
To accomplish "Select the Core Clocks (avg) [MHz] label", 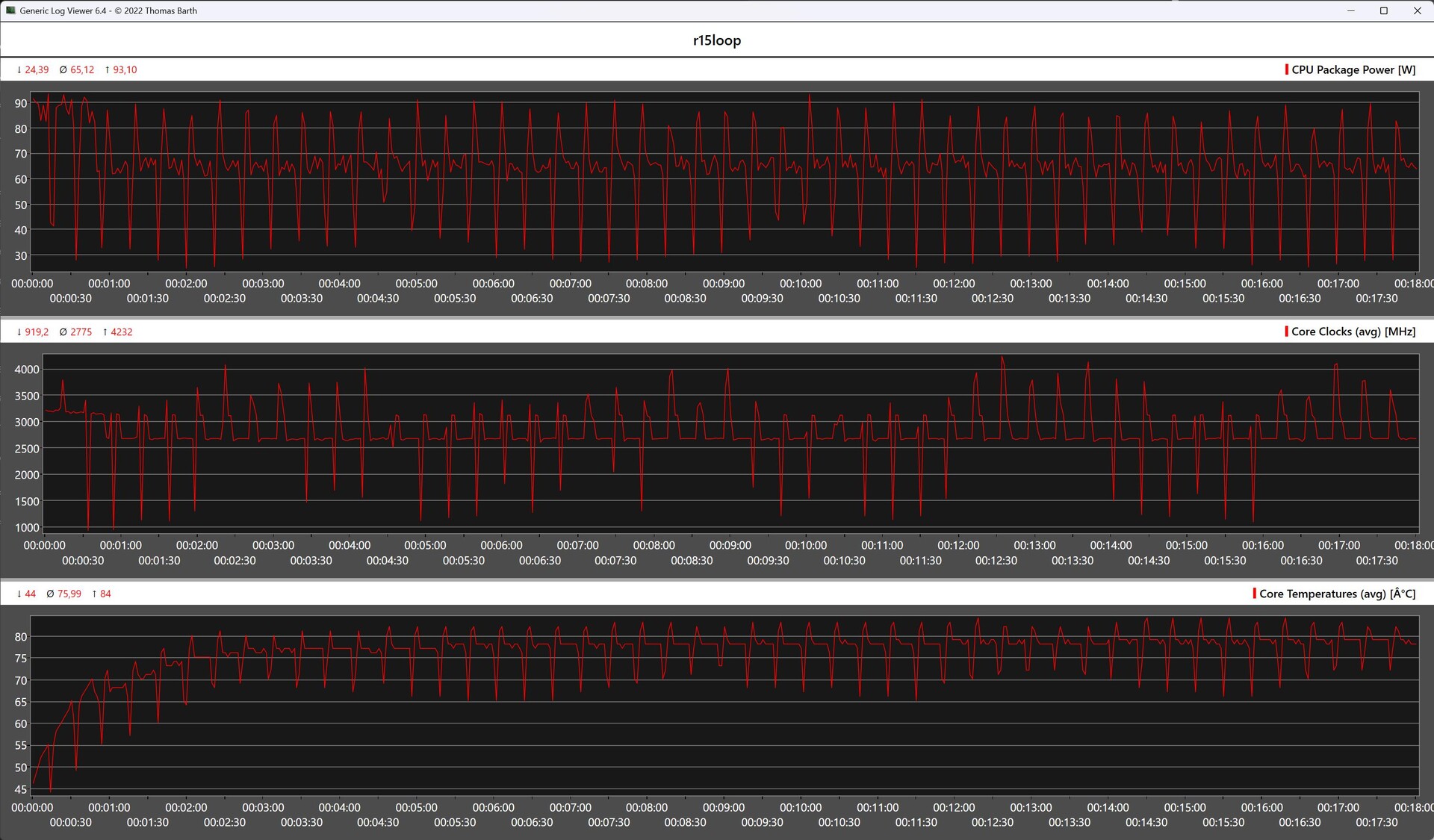I will [1353, 332].
